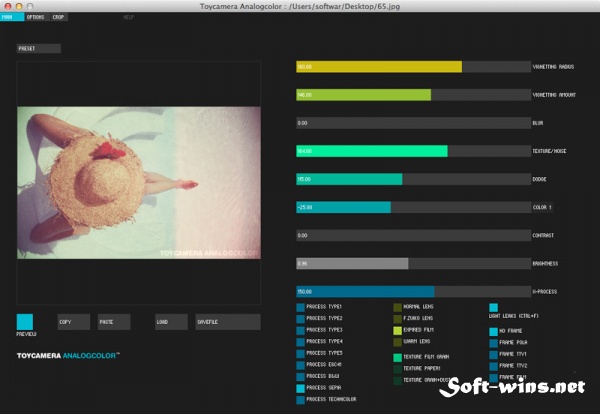This screenshot has width=600, height=414.
Task: Enable the Texture Grain+Dust option
Action: tap(398, 381)
